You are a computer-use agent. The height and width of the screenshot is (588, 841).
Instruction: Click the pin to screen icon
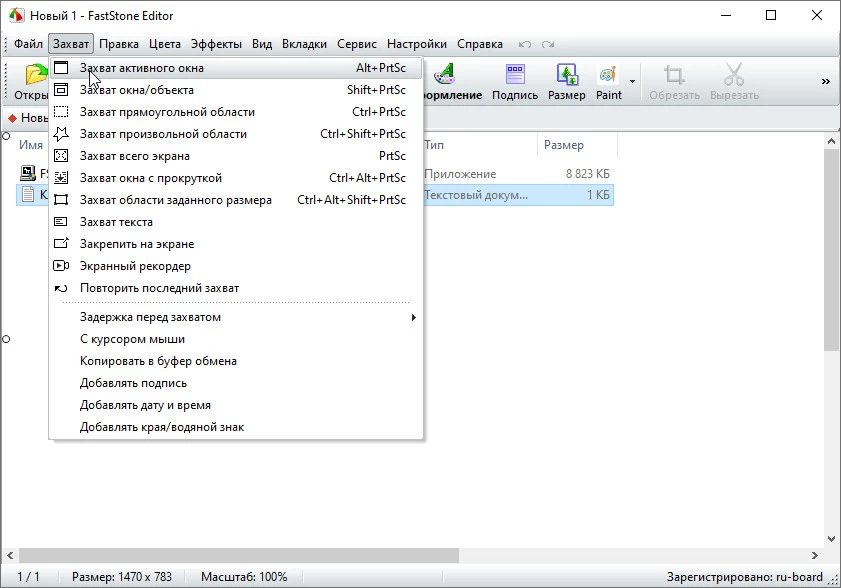pos(61,244)
